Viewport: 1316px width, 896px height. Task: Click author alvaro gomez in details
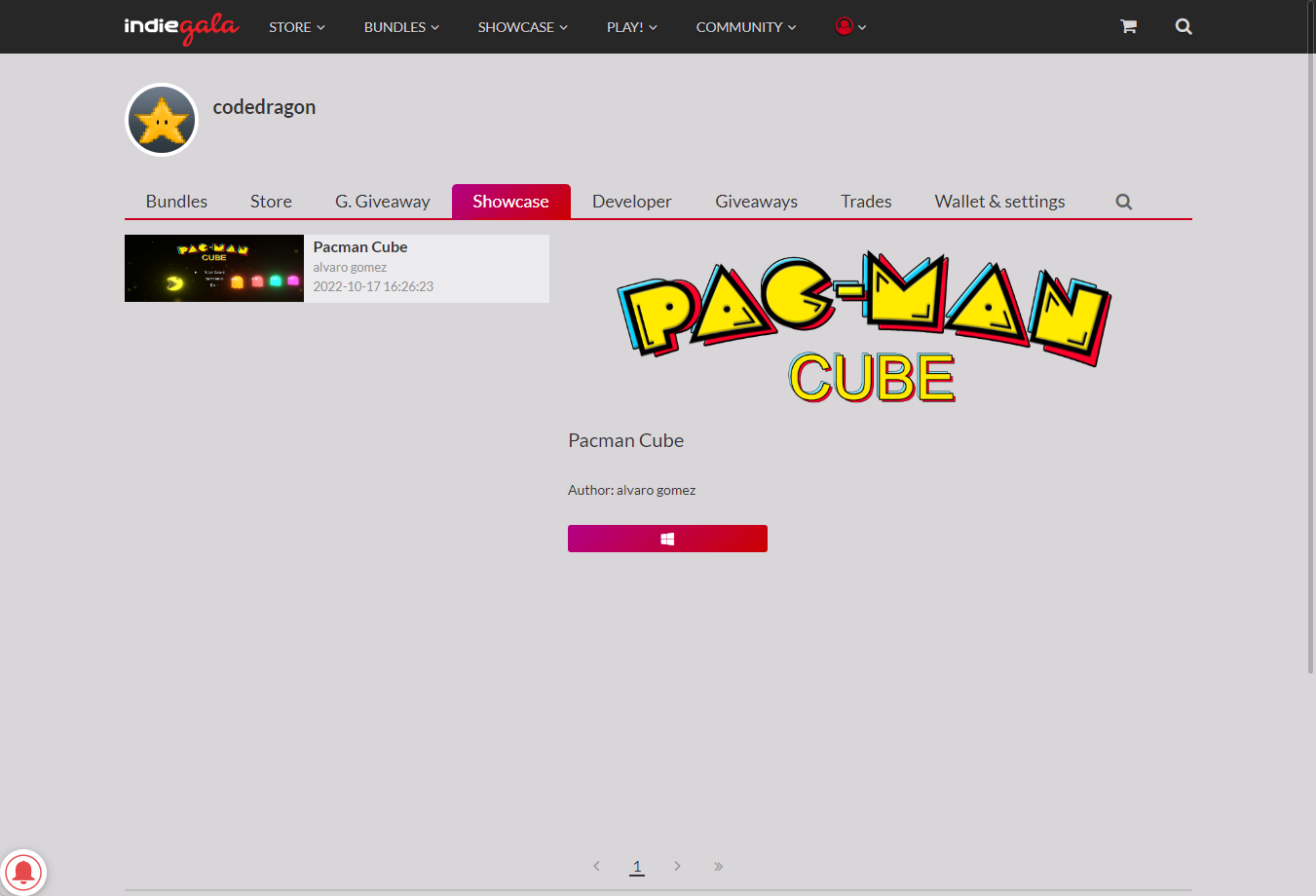656,490
